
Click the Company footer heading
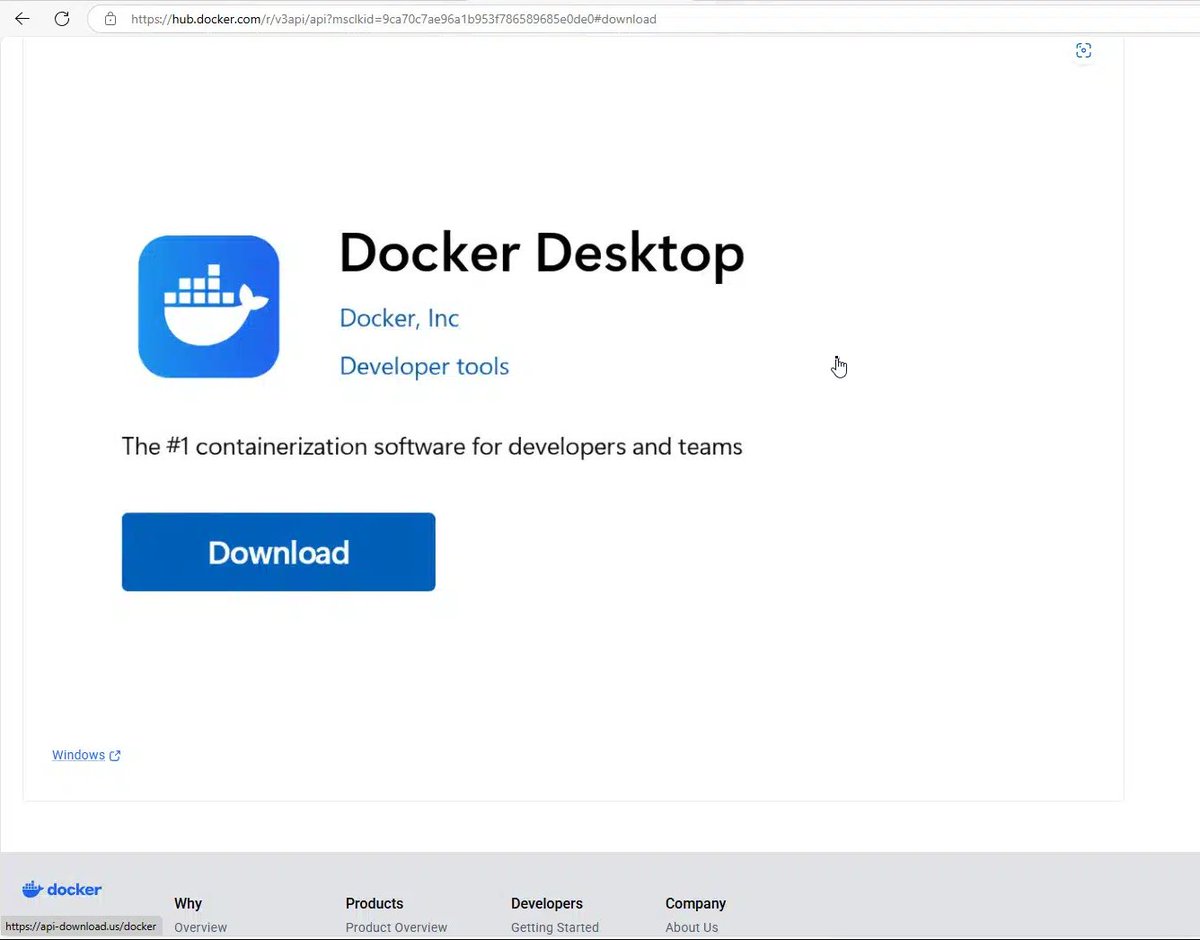[695, 903]
